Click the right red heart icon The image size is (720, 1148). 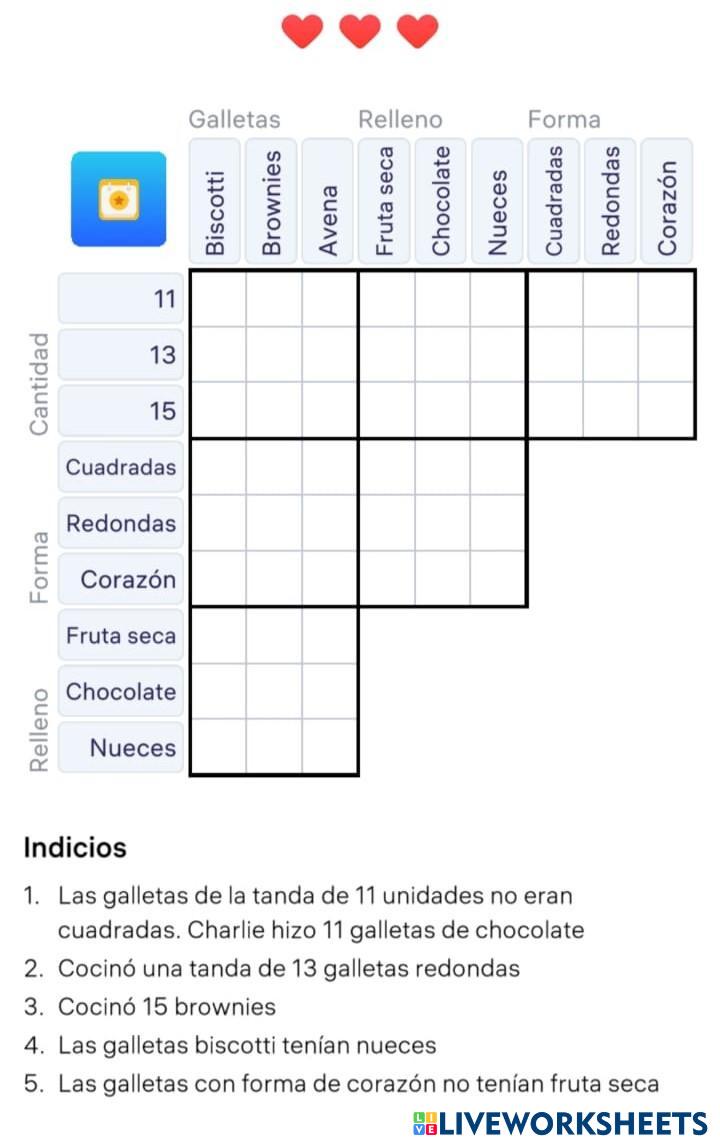[417, 31]
